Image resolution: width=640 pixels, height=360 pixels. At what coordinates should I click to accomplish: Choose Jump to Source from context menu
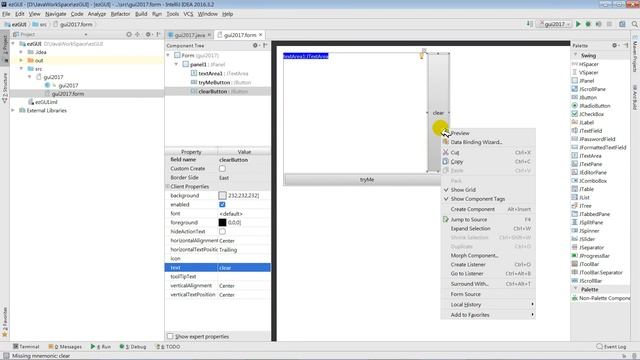click(x=488, y=220)
